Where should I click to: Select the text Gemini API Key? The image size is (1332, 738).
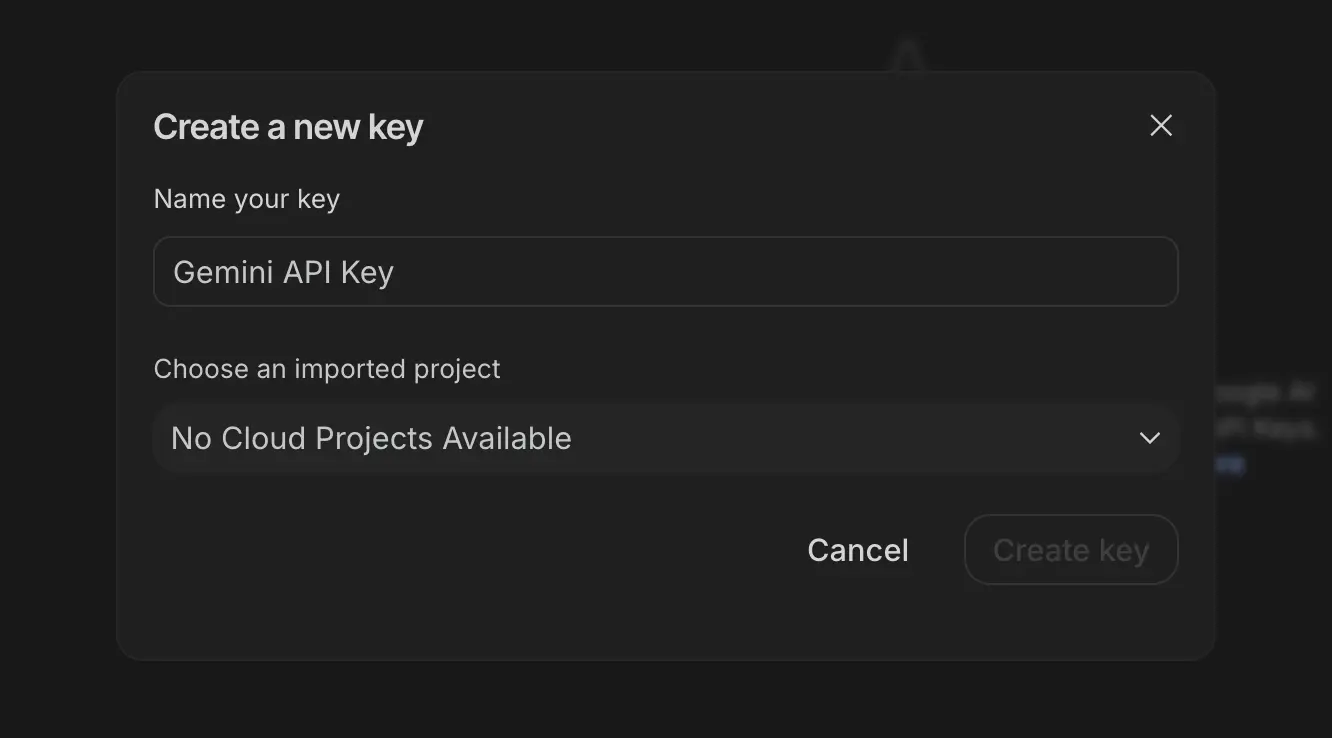(x=283, y=271)
